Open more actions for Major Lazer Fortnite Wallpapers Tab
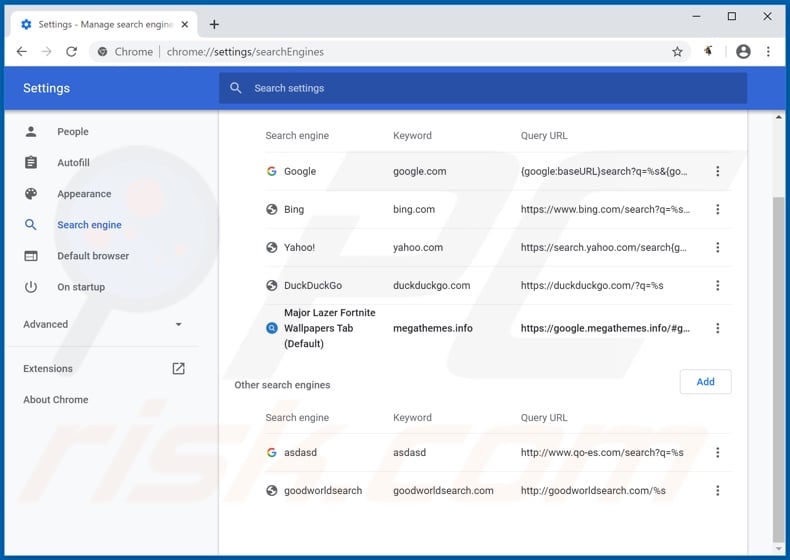 (x=717, y=328)
